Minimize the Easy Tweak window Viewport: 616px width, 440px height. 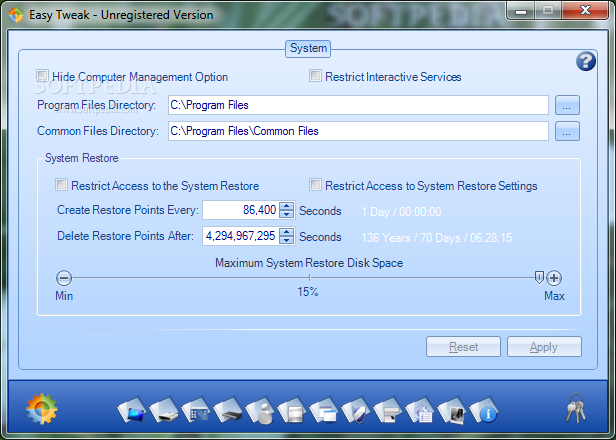click(521, 10)
